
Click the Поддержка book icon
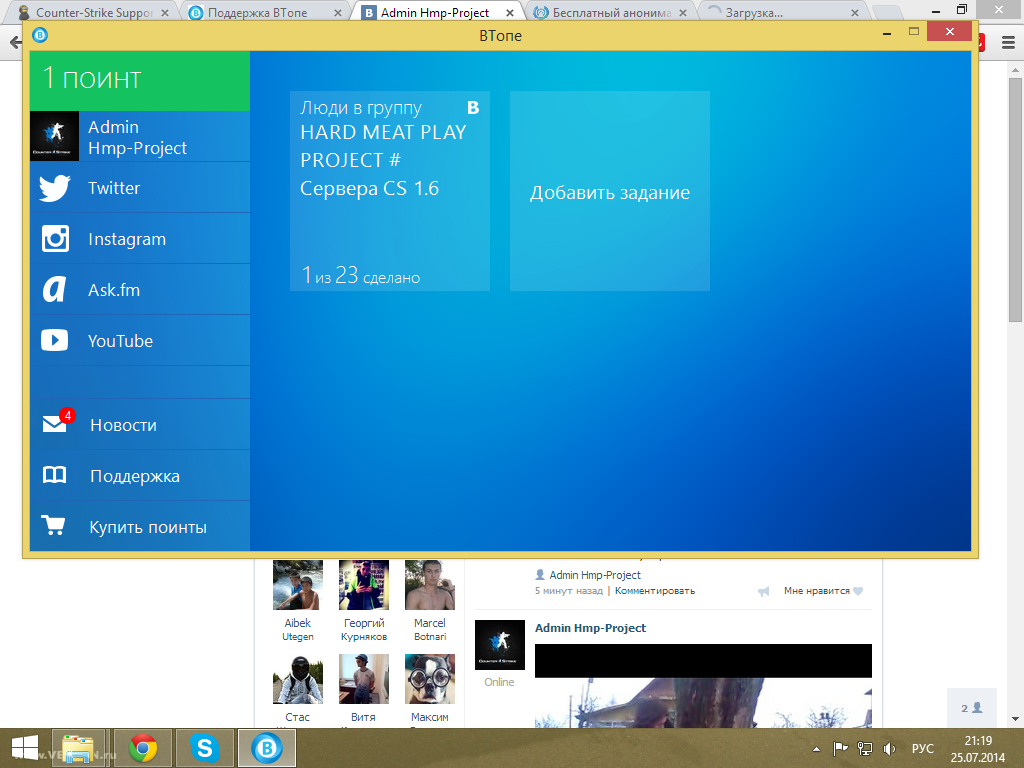[x=54, y=475]
